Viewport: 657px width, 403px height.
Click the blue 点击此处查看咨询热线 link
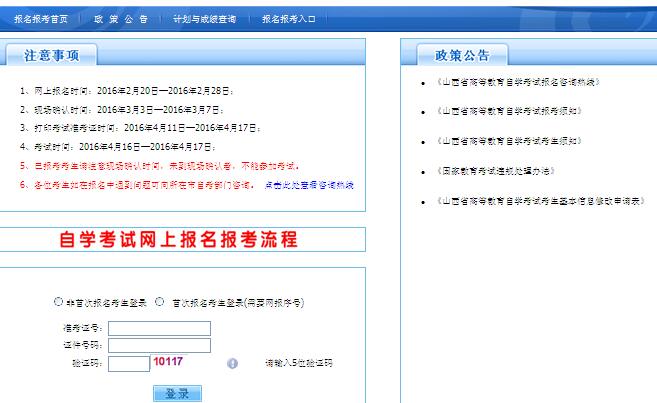(309, 185)
